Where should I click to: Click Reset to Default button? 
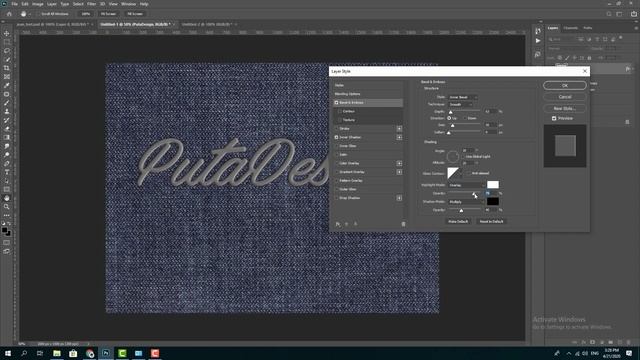tap(491, 221)
